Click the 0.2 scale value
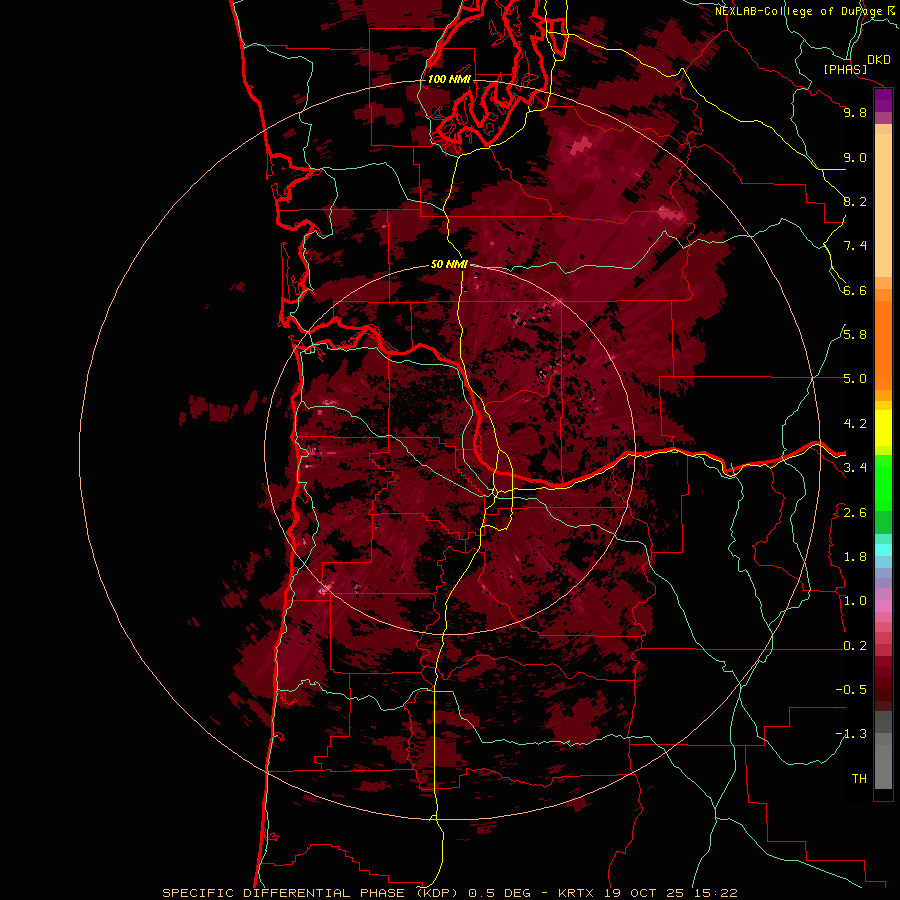 pyautogui.click(x=855, y=646)
